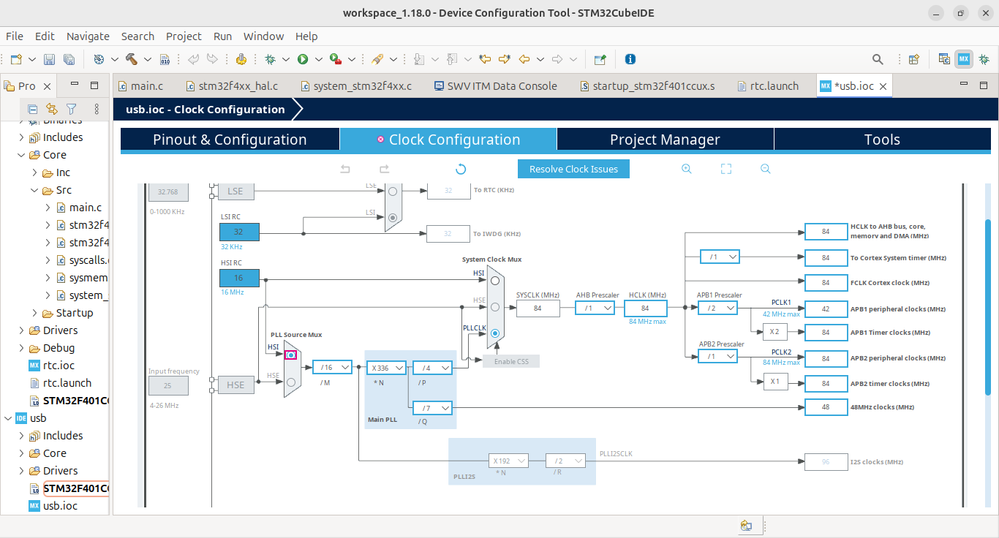This screenshot has height=538, width=999.
Task: Click the build hammer icon
Action: (x=131, y=60)
